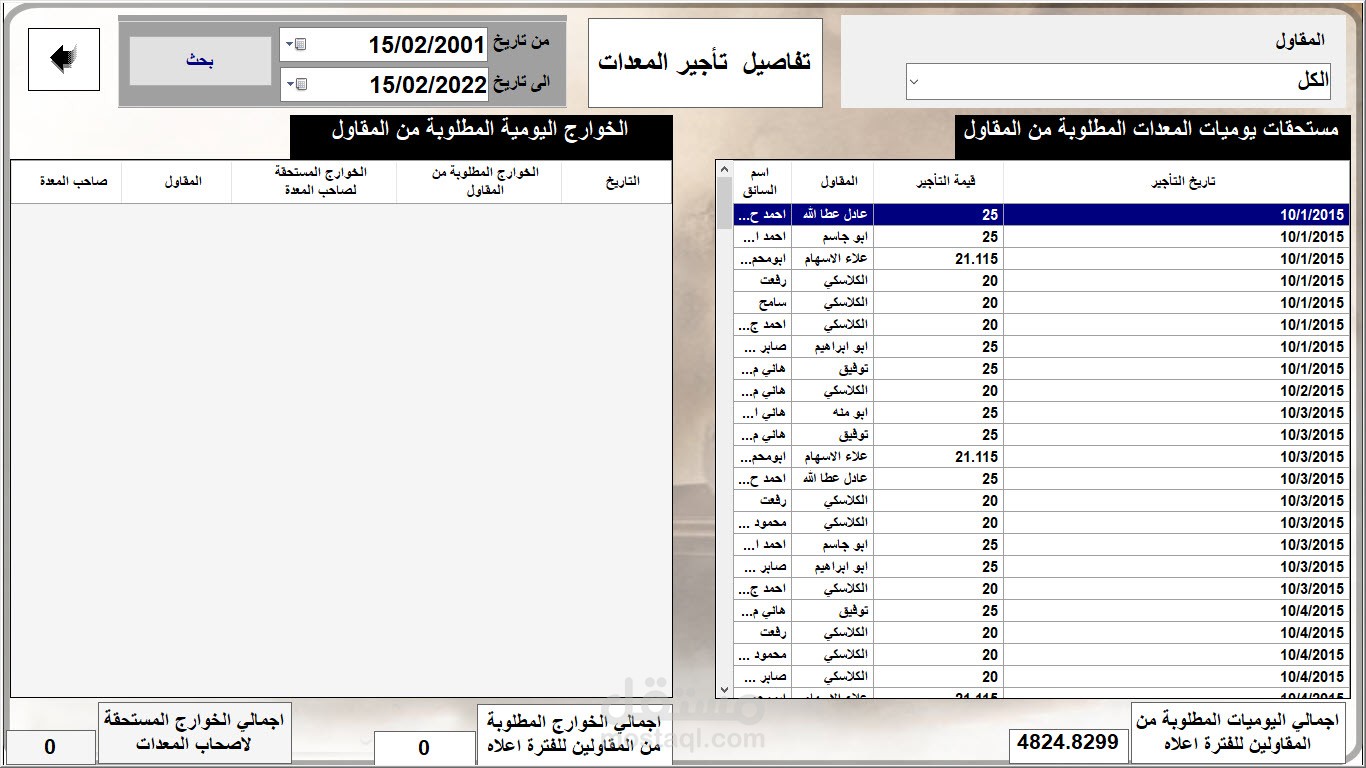Expand the المقاول contractor combo box
Screen dimensions: 1366x768
point(914,82)
